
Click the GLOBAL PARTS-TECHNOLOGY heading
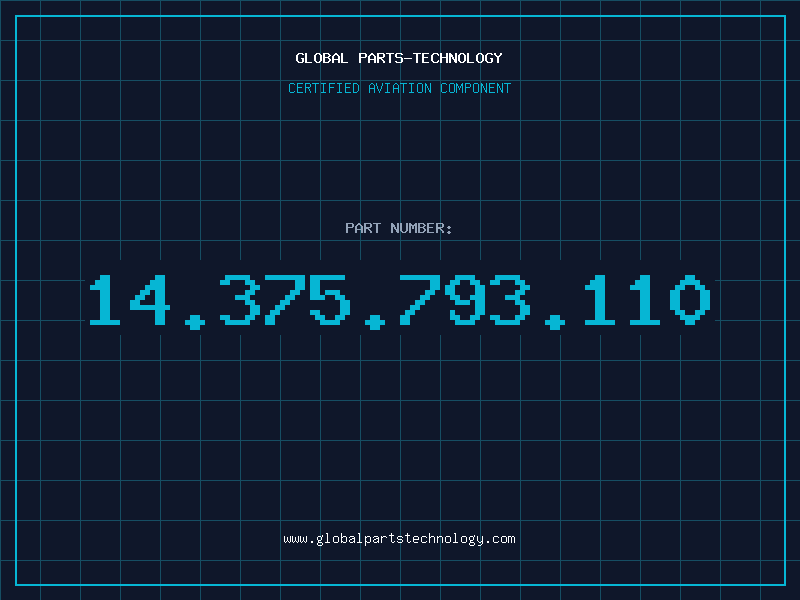pos(399,58)
